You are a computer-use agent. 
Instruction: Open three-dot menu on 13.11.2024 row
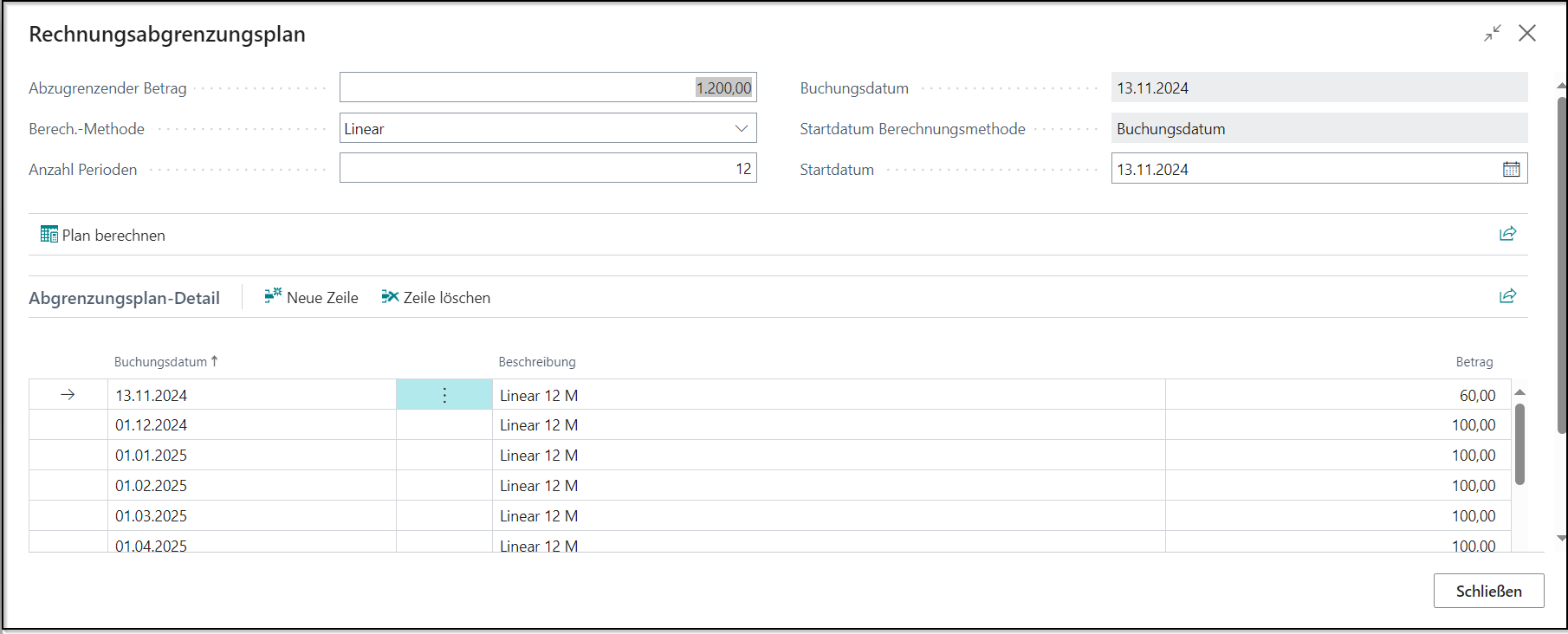444,395
